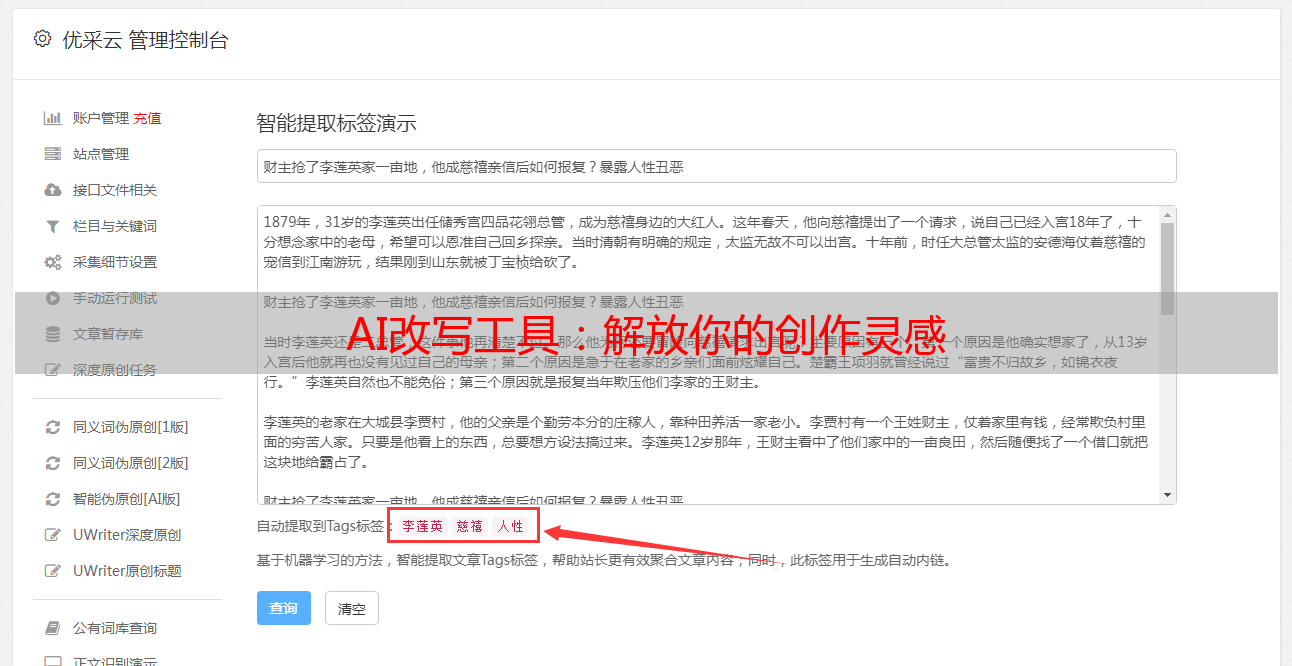Click inside the article body text area
Screen dimensions: 1292x666
708,355
